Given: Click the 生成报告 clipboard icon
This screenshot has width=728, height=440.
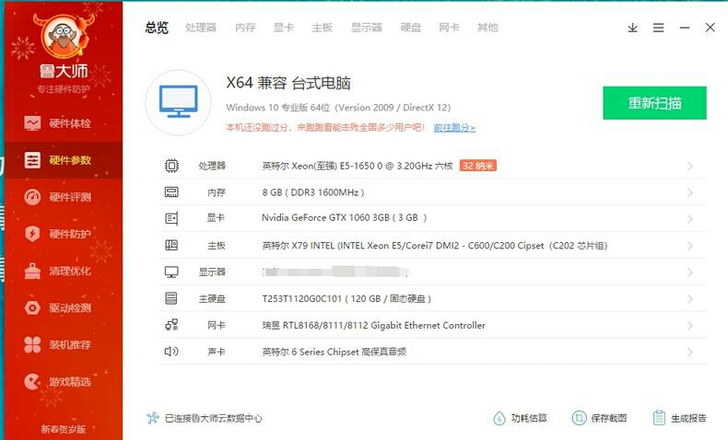Looking at the screenshot, I should click(x=659, y=418).
